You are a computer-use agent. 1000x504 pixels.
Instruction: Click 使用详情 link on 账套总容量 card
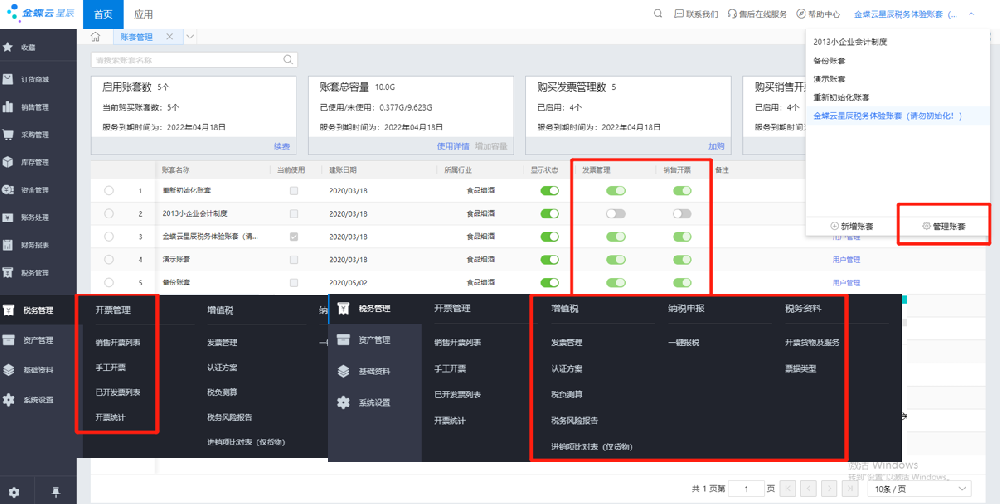point(453,147)
